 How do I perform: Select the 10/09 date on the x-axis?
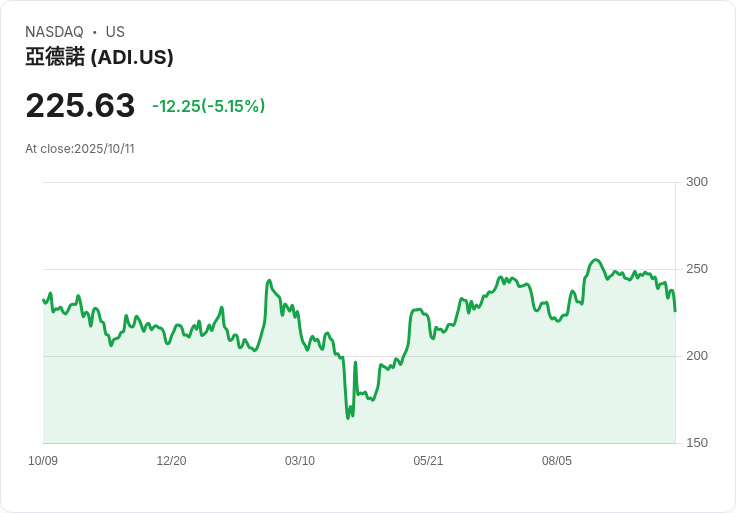point(43,461)
